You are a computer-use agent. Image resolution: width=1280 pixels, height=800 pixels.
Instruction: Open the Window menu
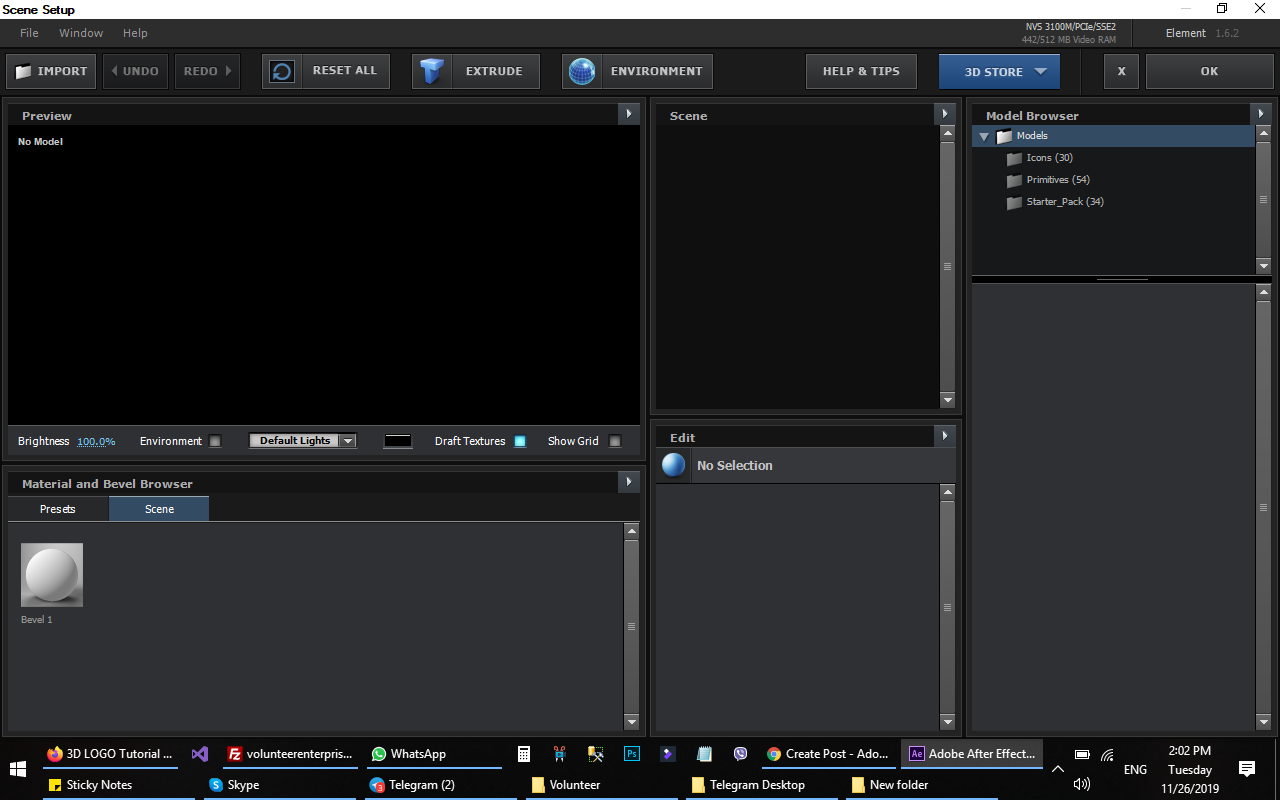(x=80, y=32)
